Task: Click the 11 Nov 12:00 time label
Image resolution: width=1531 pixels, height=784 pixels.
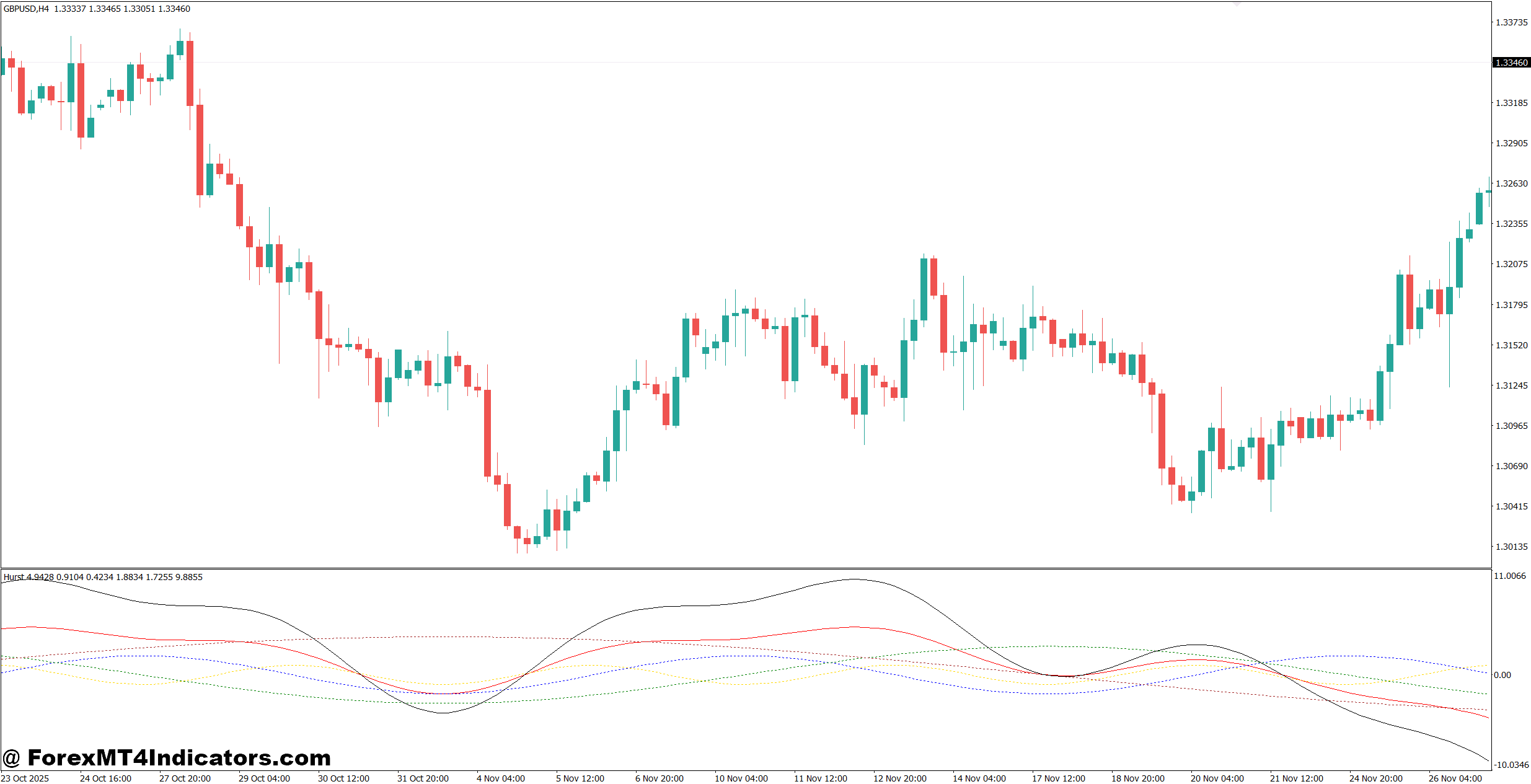Action: point(821,778)
